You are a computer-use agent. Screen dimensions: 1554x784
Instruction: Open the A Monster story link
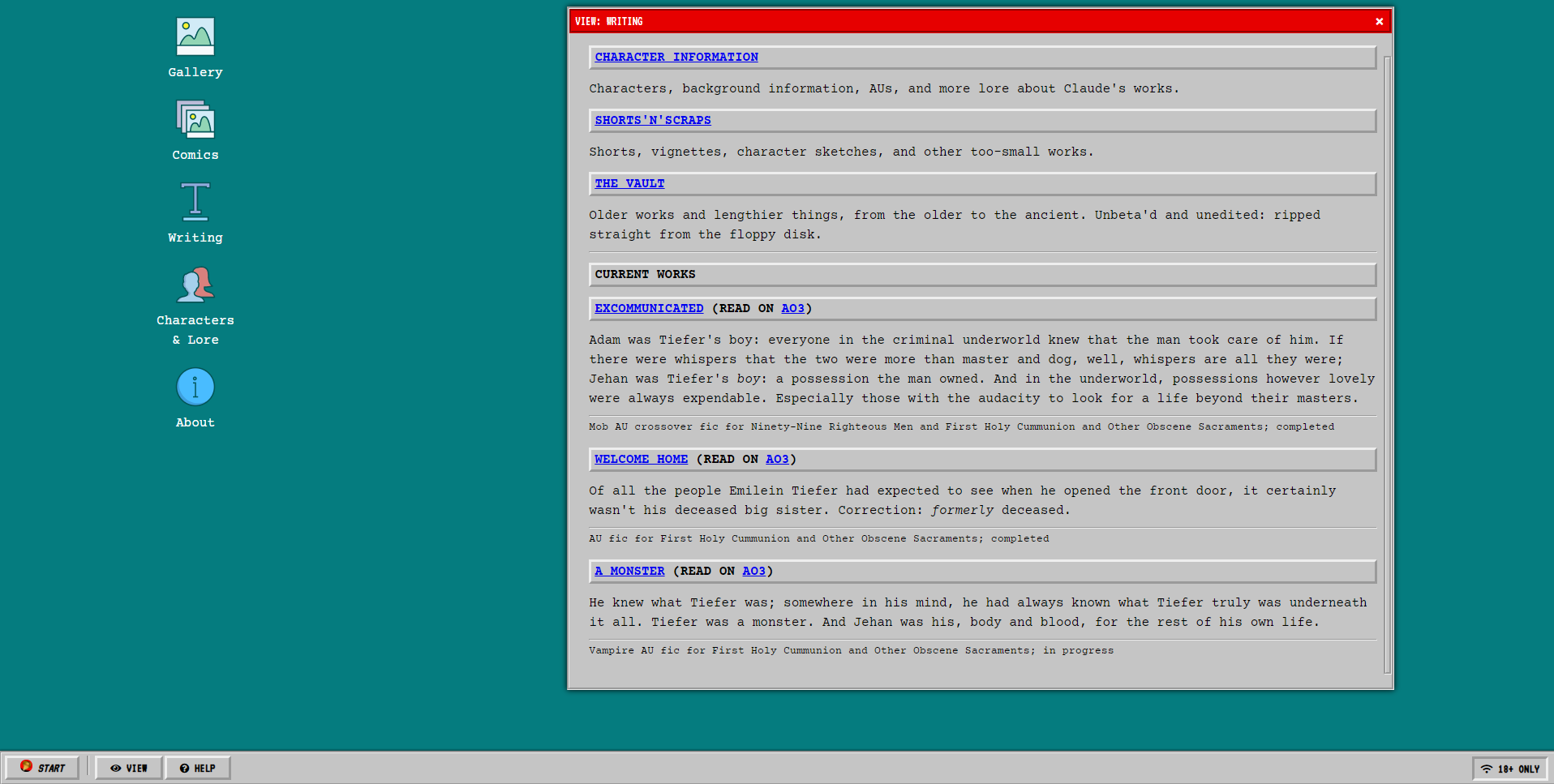click(x=629, y=572)
